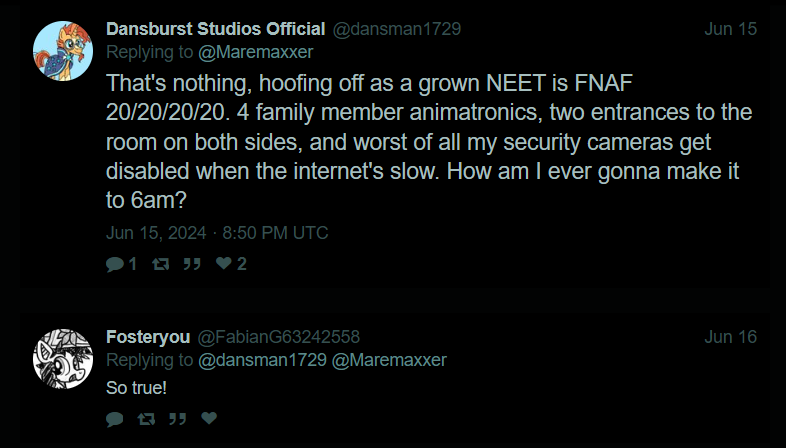This screenshot has height=448, width=786.
Task: Click the full timestamp Jun 15, 2024 8:50 PM UTC
Action: click(x=217, y=233)
